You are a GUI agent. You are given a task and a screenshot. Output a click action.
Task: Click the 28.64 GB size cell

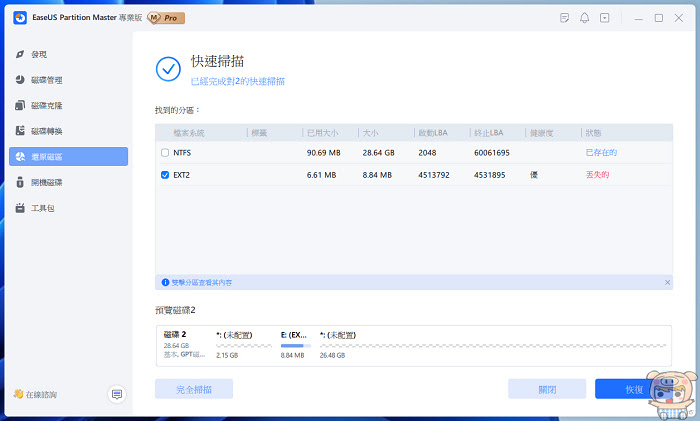click(379, 153)
